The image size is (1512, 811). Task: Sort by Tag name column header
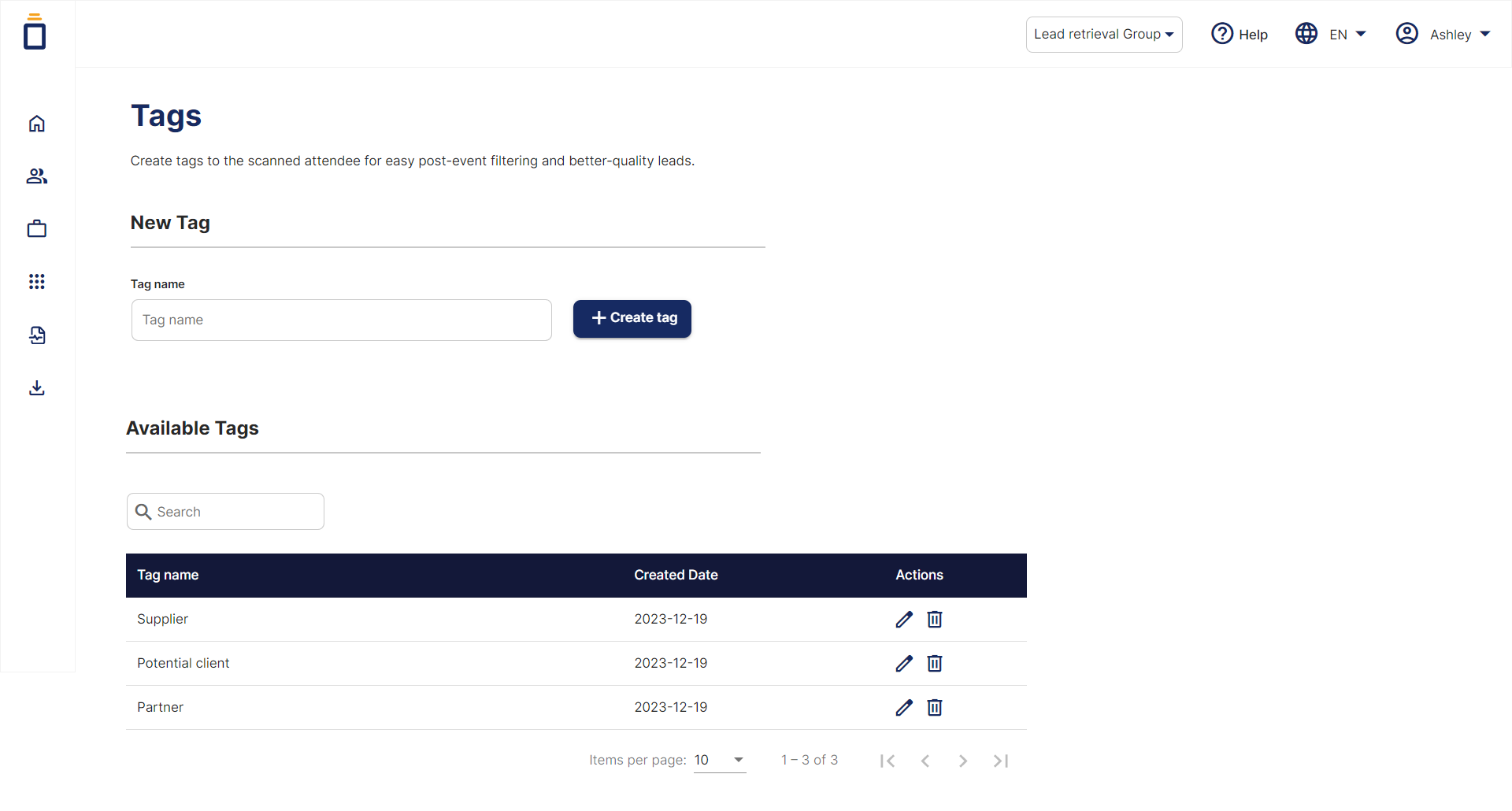[168, 575]
